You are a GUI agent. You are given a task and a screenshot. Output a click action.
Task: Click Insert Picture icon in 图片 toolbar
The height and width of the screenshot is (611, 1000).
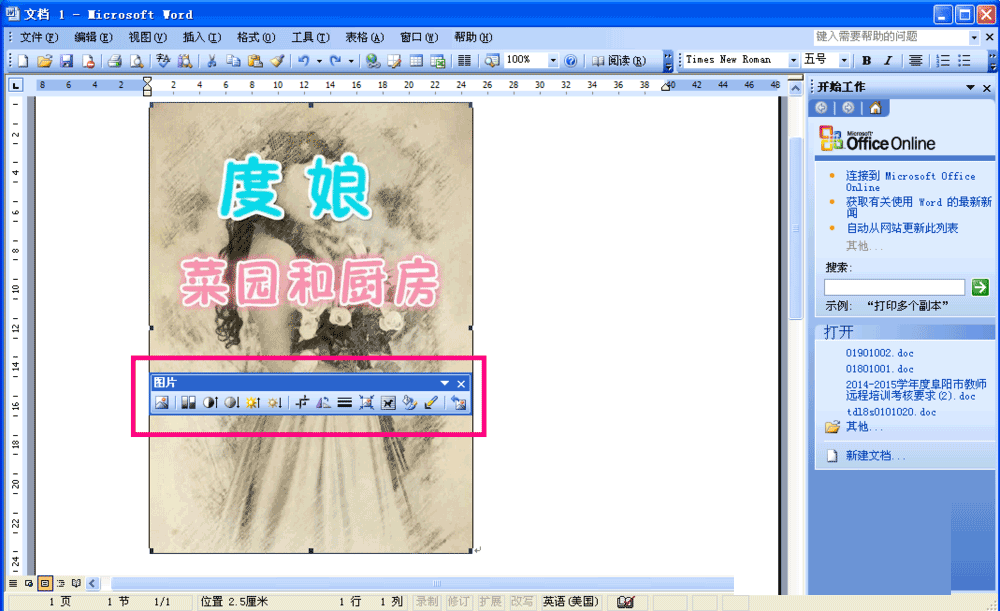[160, 403]
